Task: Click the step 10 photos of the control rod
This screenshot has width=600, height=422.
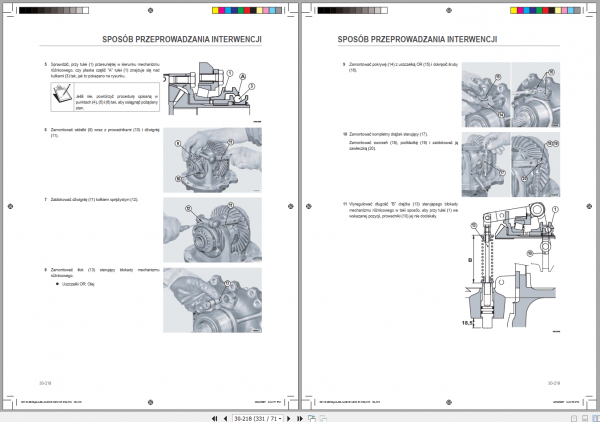Action: click(x=510, y=165)
